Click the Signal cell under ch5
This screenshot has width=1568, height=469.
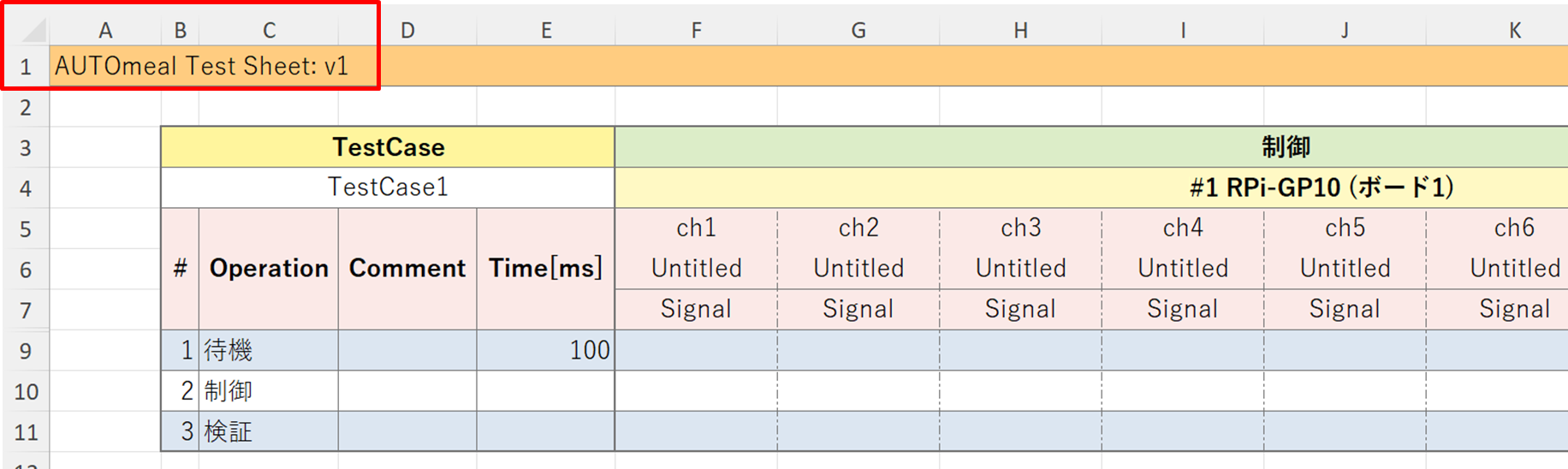point(1345,309)
